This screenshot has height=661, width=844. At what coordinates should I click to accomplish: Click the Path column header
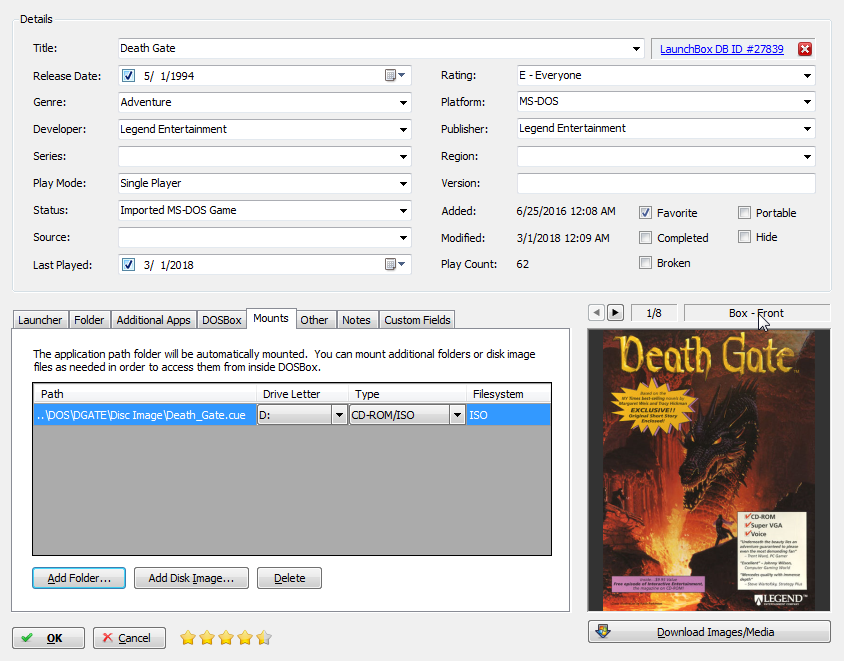[144, 394]
